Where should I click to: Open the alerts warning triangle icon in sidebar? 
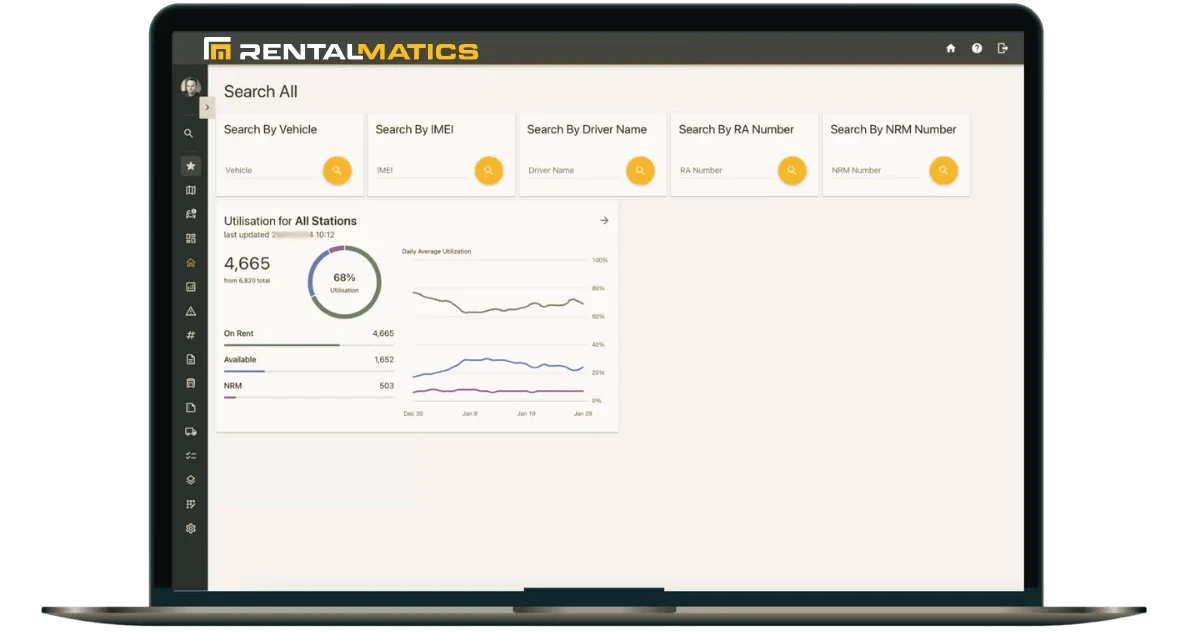pos(190,310)
